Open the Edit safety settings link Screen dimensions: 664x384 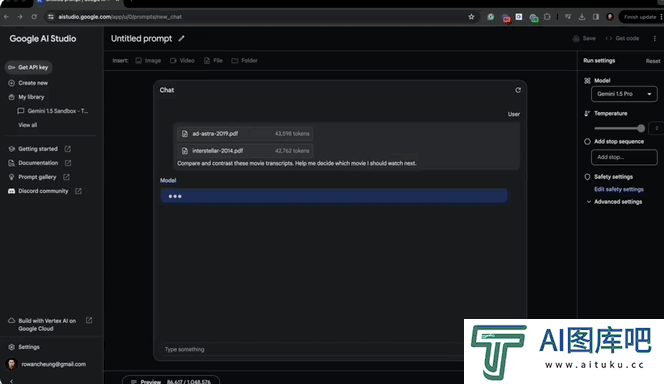619,189
